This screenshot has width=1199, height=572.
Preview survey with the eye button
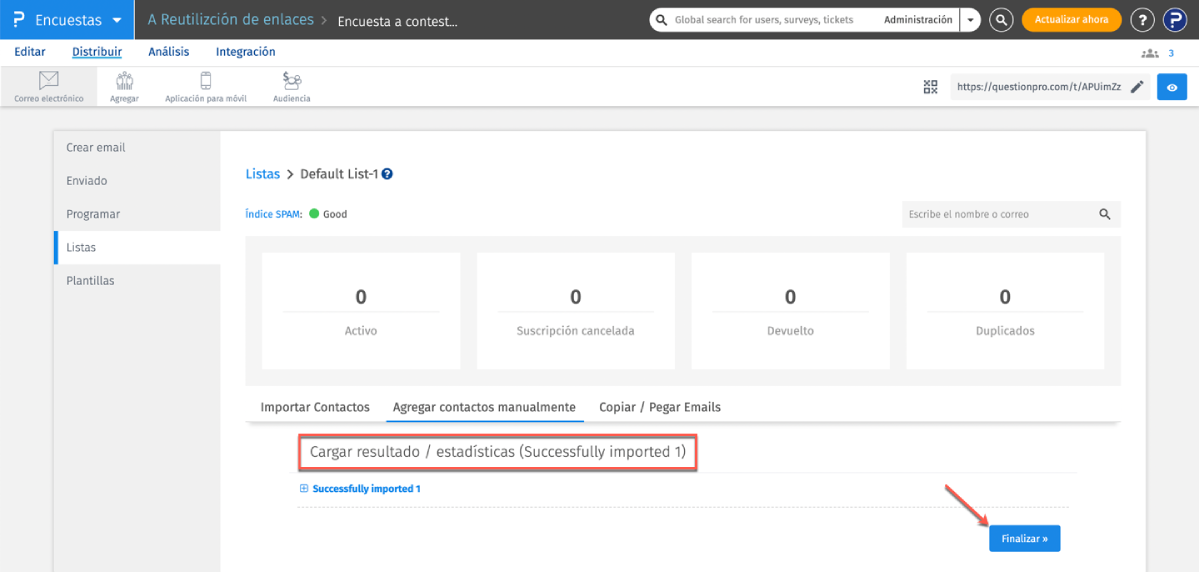tap(1171, 87)
